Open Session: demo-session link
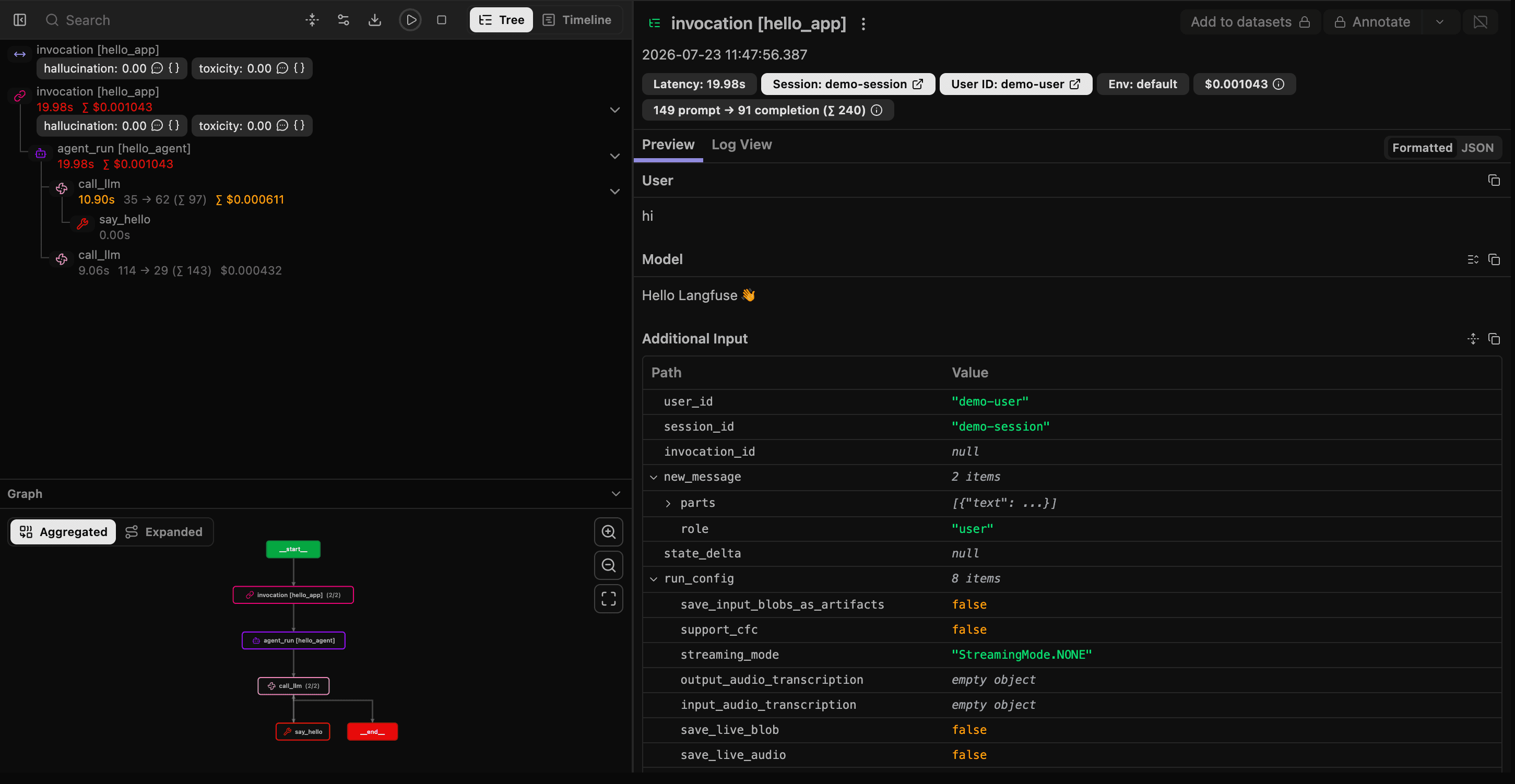Screen dimensions: 1515x784 tap(847, 84)
